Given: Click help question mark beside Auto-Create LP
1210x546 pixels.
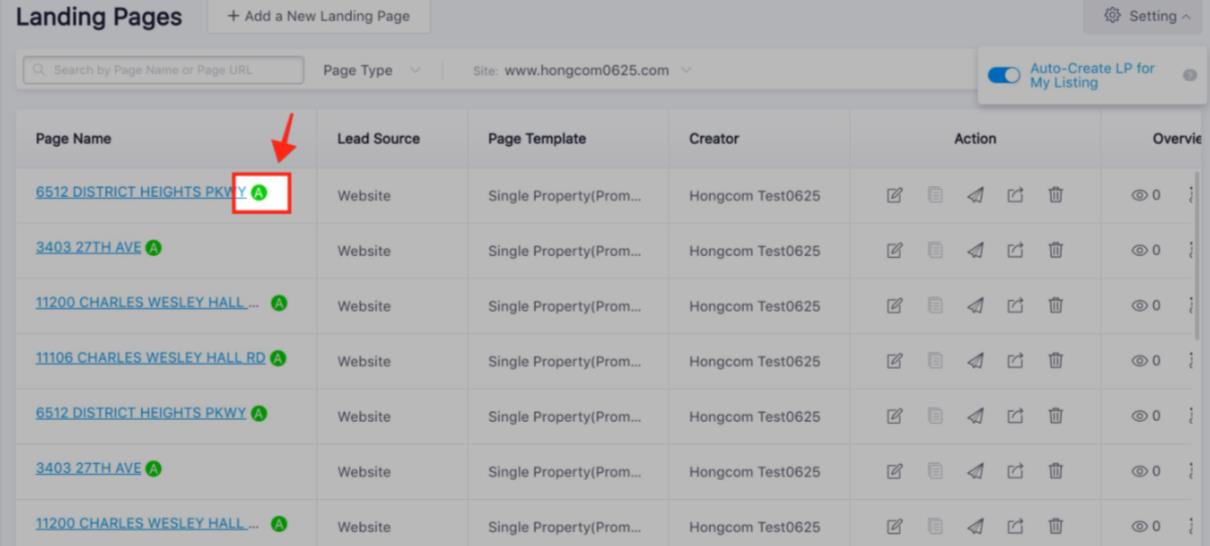Looking at the screenshot, I should (1190, 76).
